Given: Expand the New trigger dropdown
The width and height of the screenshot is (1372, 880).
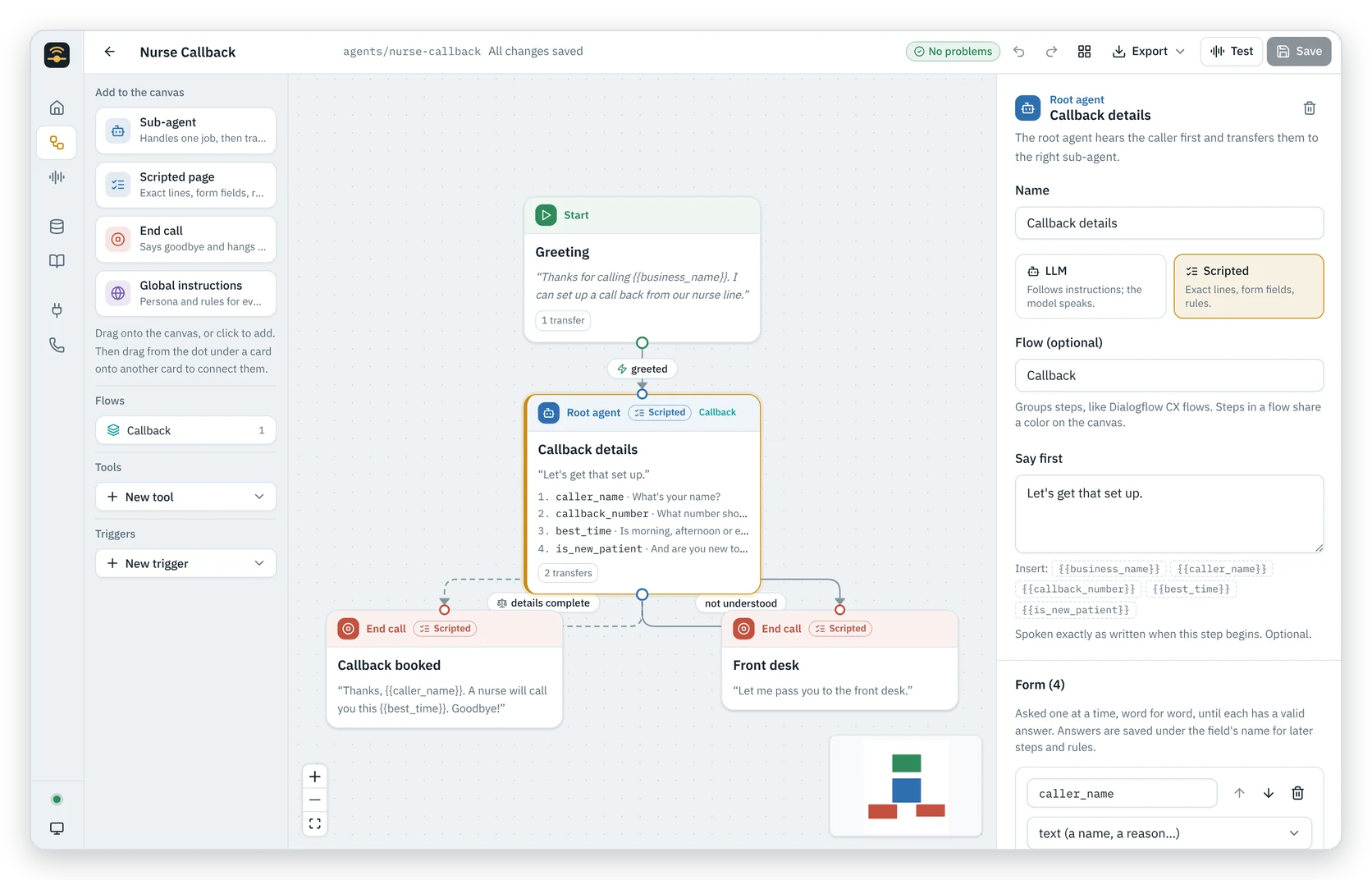Looking at the screenshot, I should tap(185, 563).
